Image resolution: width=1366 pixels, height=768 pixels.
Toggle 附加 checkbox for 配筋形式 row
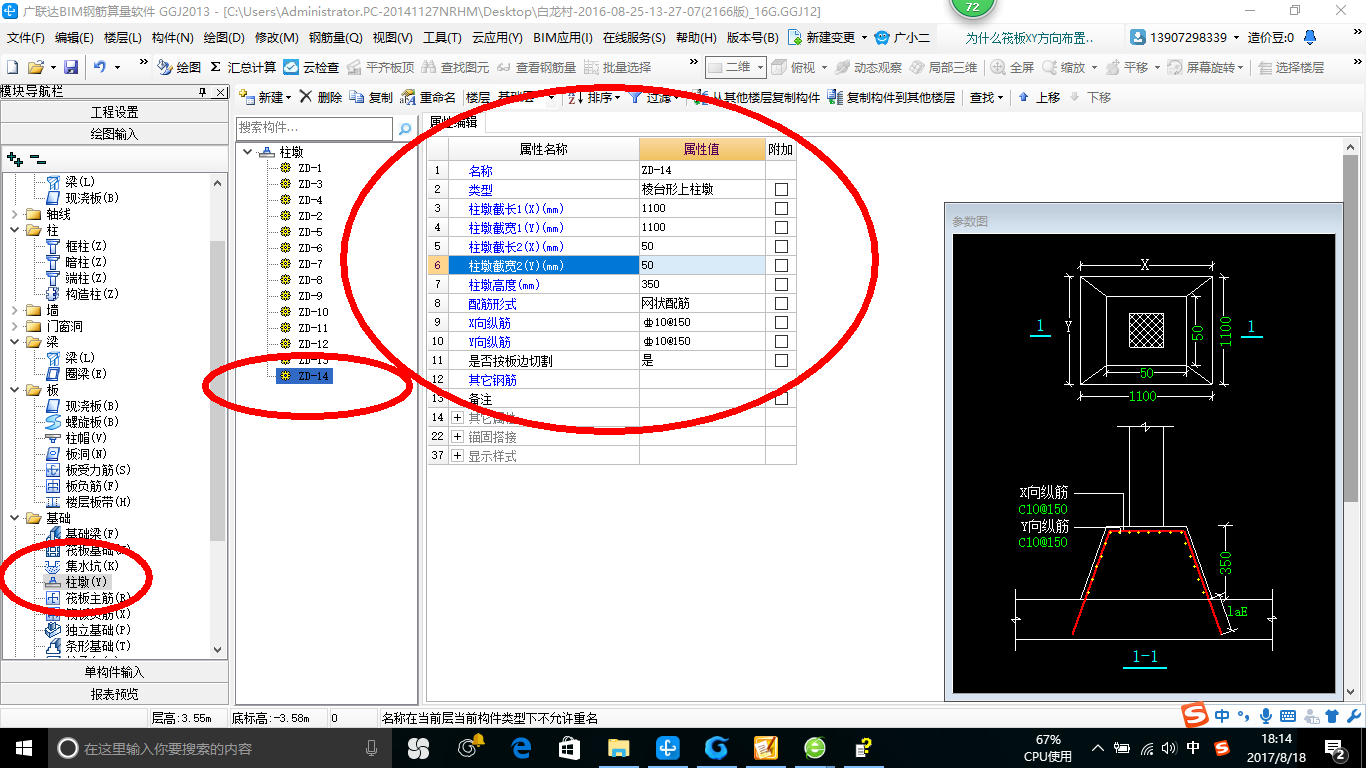(x=781, y=303)
